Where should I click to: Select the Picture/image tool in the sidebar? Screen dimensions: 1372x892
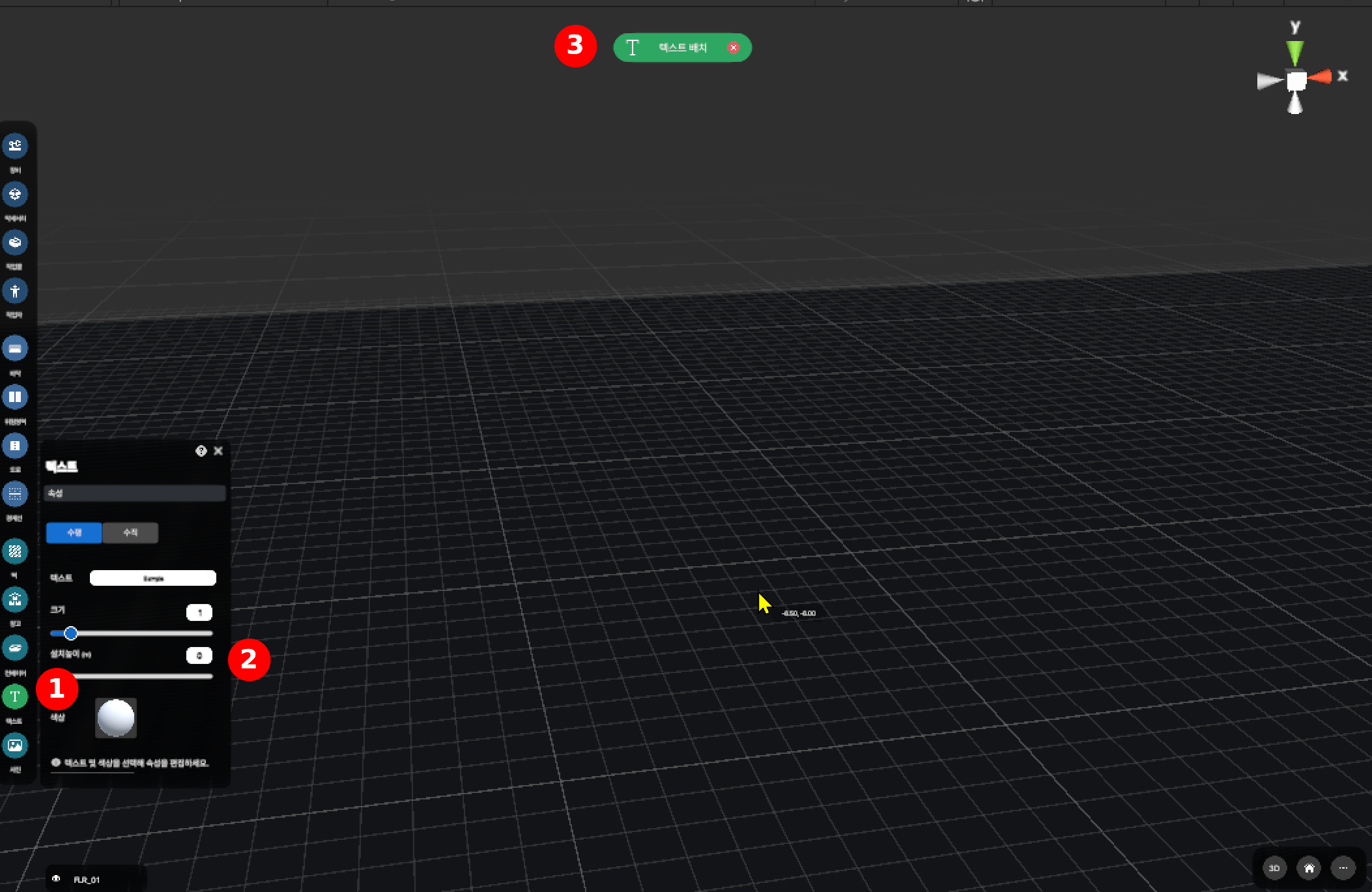pos(15,745)
